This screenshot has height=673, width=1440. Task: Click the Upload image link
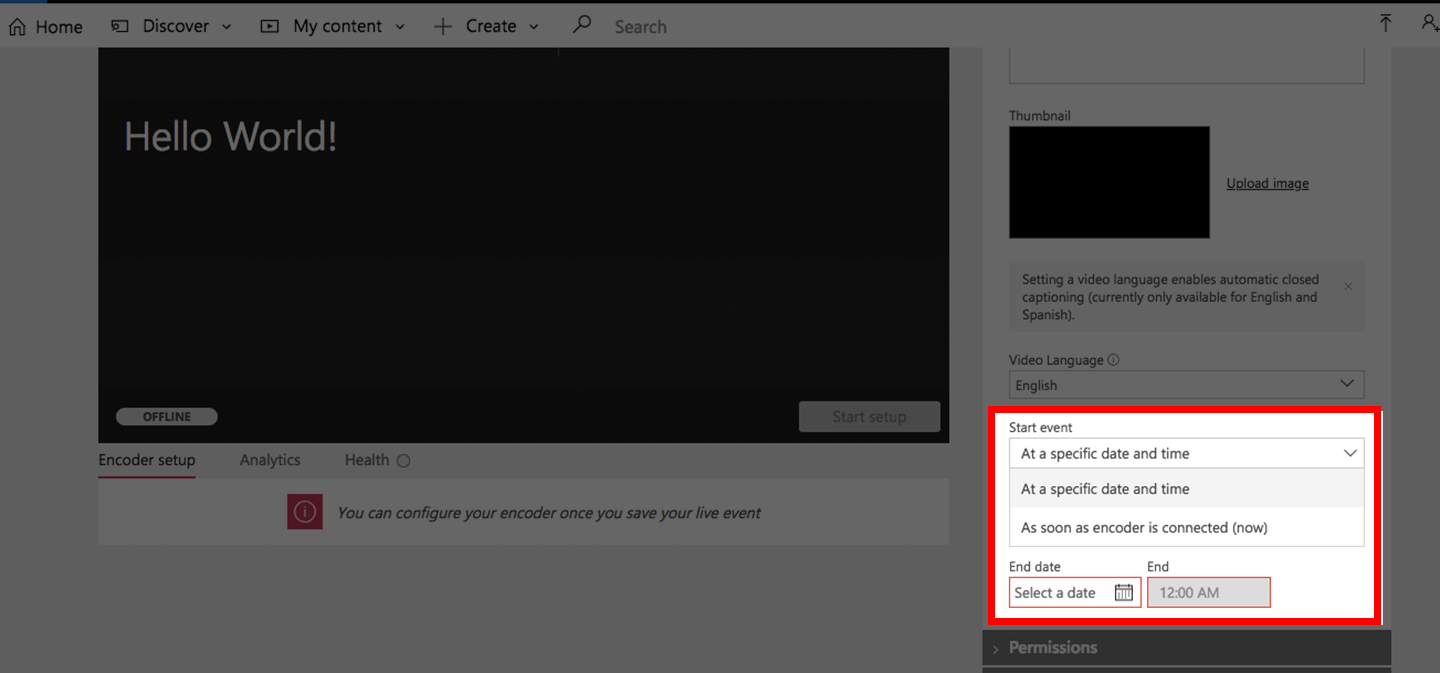[1267, 183]
